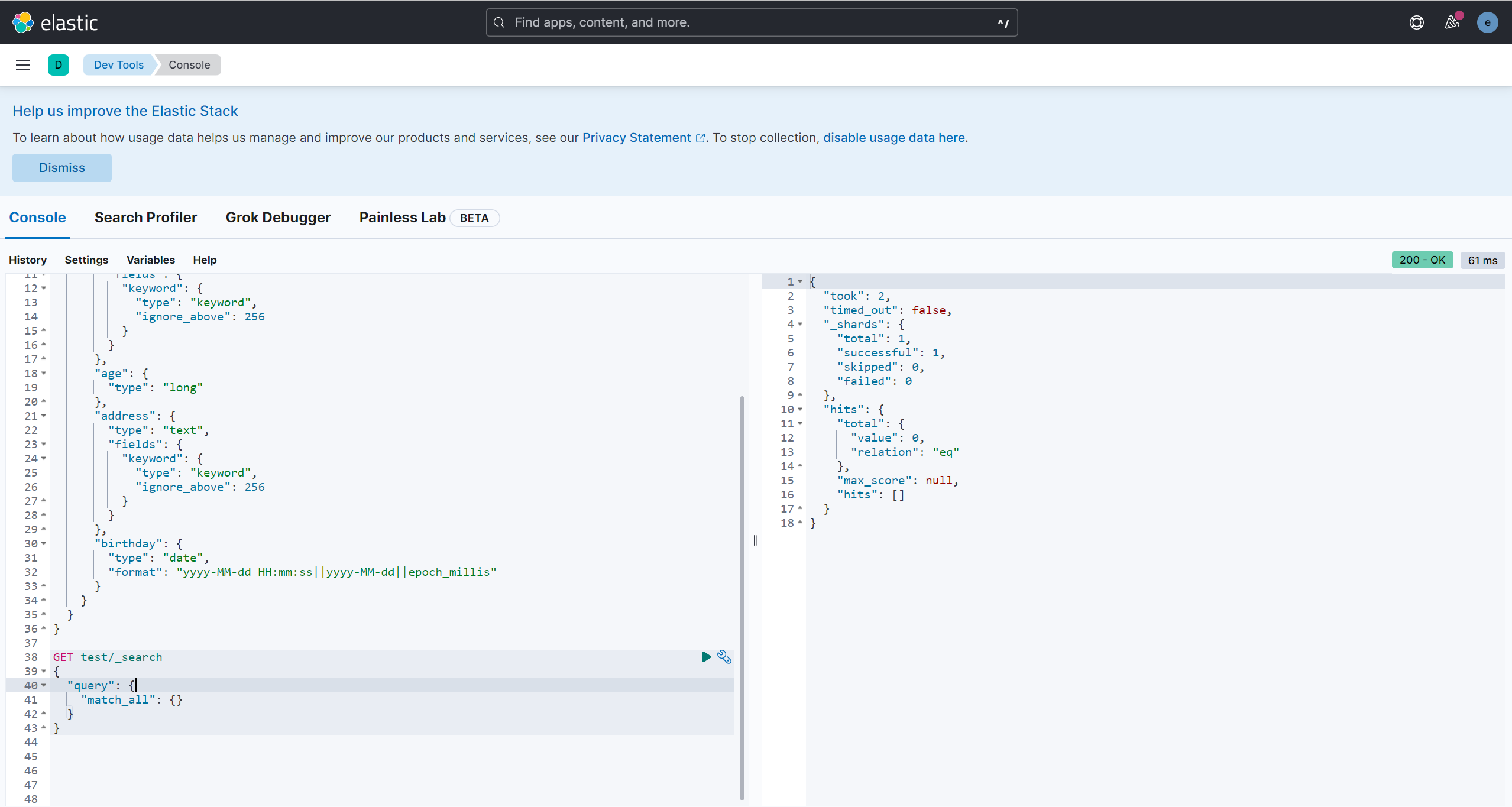This screenshot has width=1512, height=807.
Task: Open the help lifebuoy icon menu
Action: (x=1416, y=22)
